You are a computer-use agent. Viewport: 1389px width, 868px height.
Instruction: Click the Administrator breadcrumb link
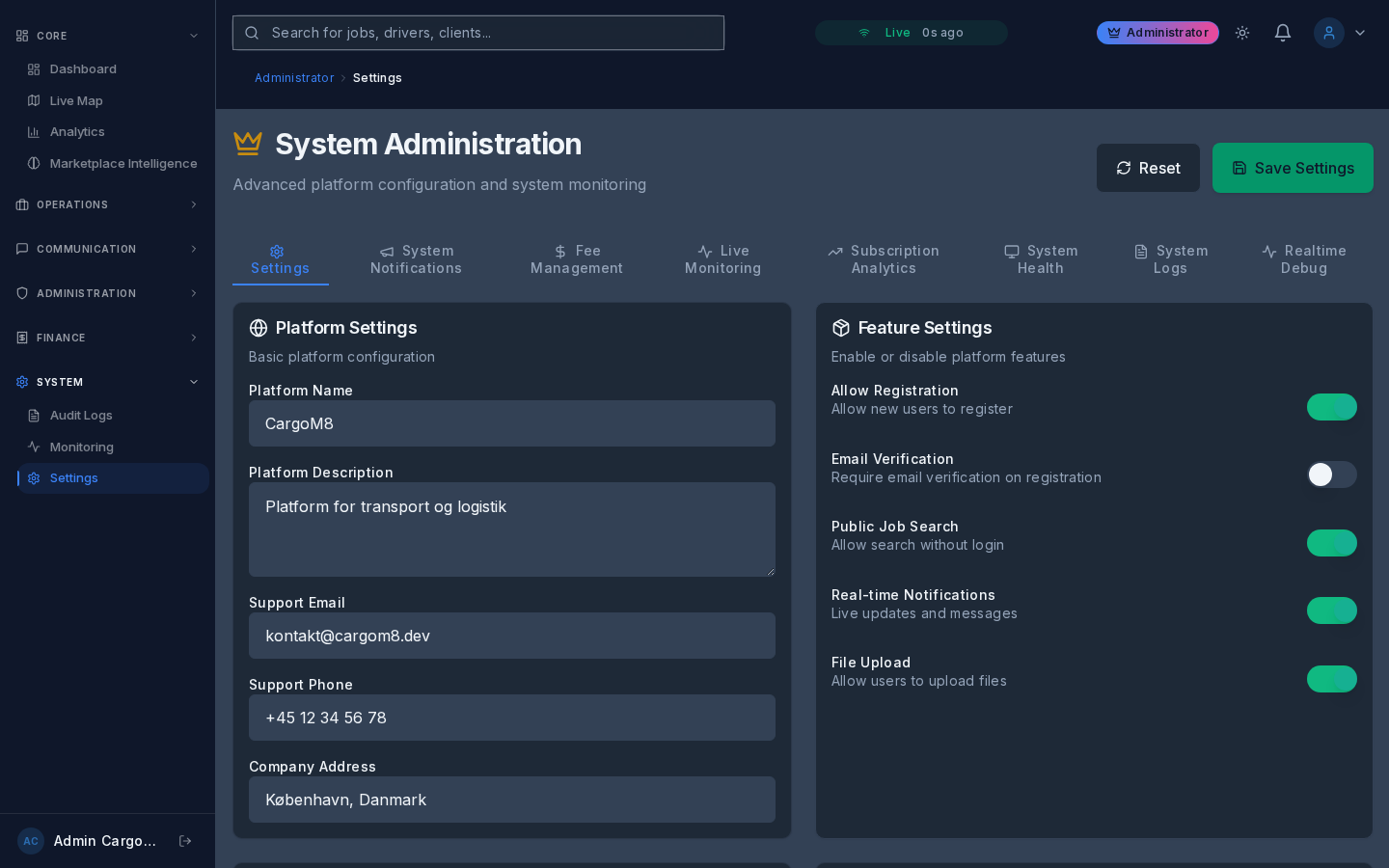[294, 78]
